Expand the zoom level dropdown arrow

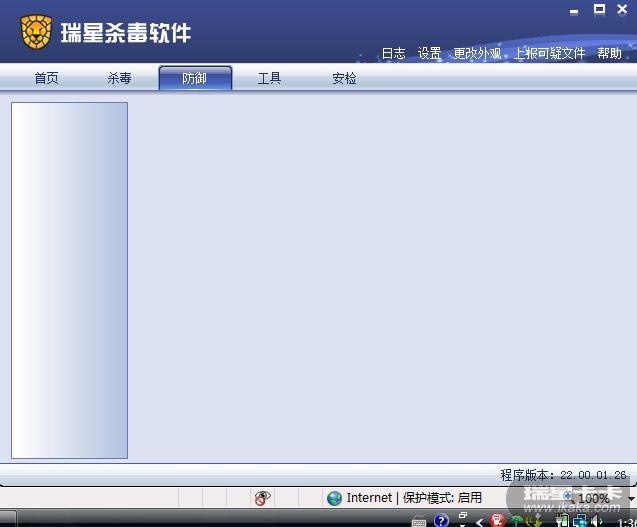coord(631,499)
